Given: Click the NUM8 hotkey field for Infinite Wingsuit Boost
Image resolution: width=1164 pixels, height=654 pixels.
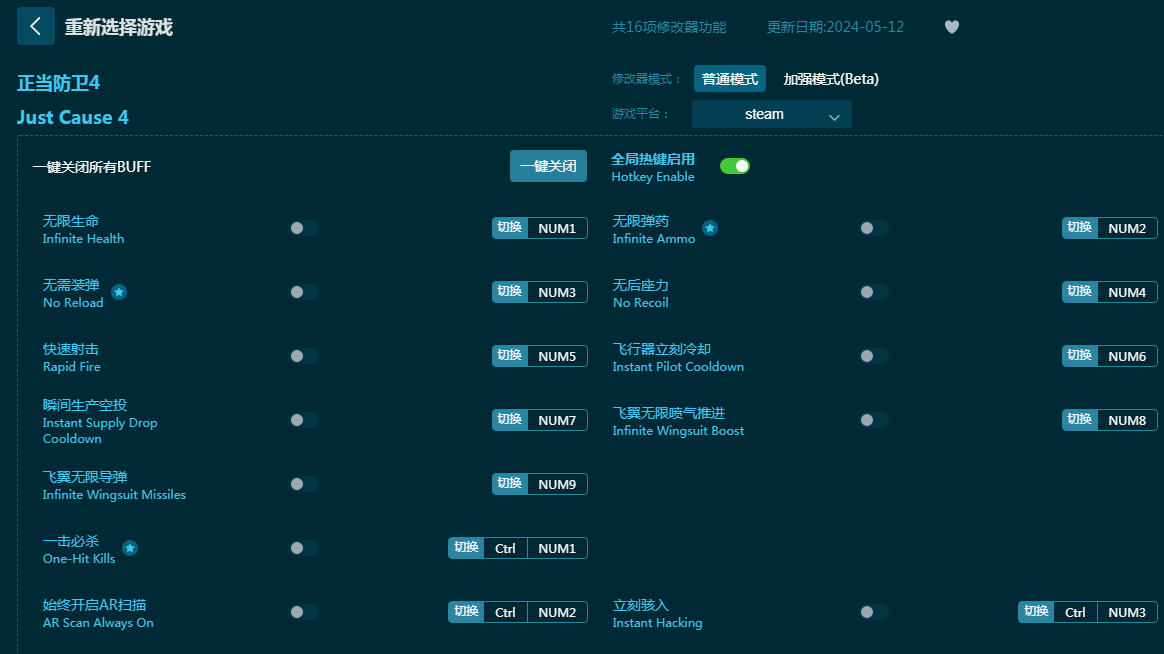Looking at the screenshot, I should (x=1128, y=420).
